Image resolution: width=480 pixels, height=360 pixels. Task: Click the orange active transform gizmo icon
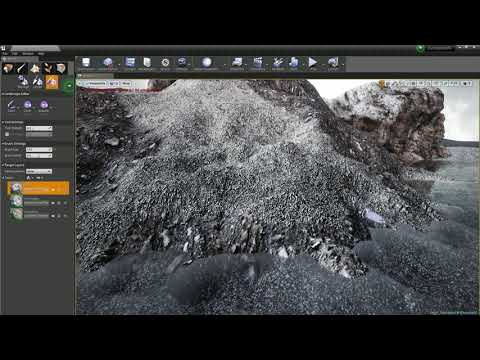click(382, 84)
